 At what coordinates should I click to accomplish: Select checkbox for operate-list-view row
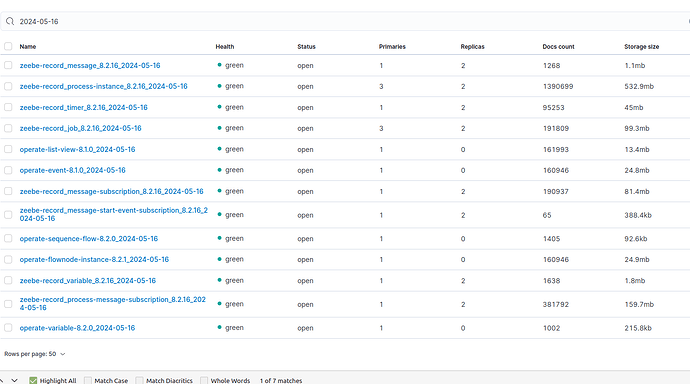pyautogui.click(x=8, y=149)
